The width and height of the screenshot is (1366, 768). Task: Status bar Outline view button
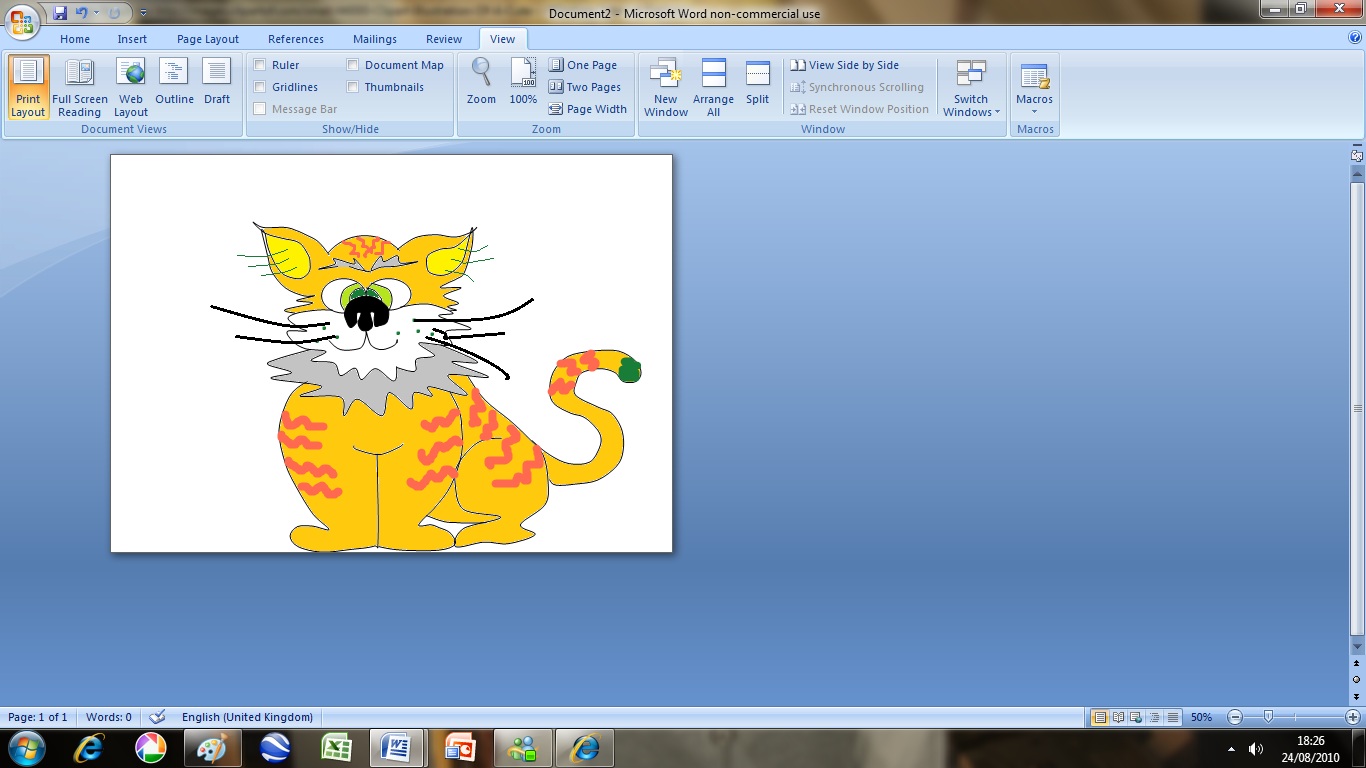tap(1155, 717)
